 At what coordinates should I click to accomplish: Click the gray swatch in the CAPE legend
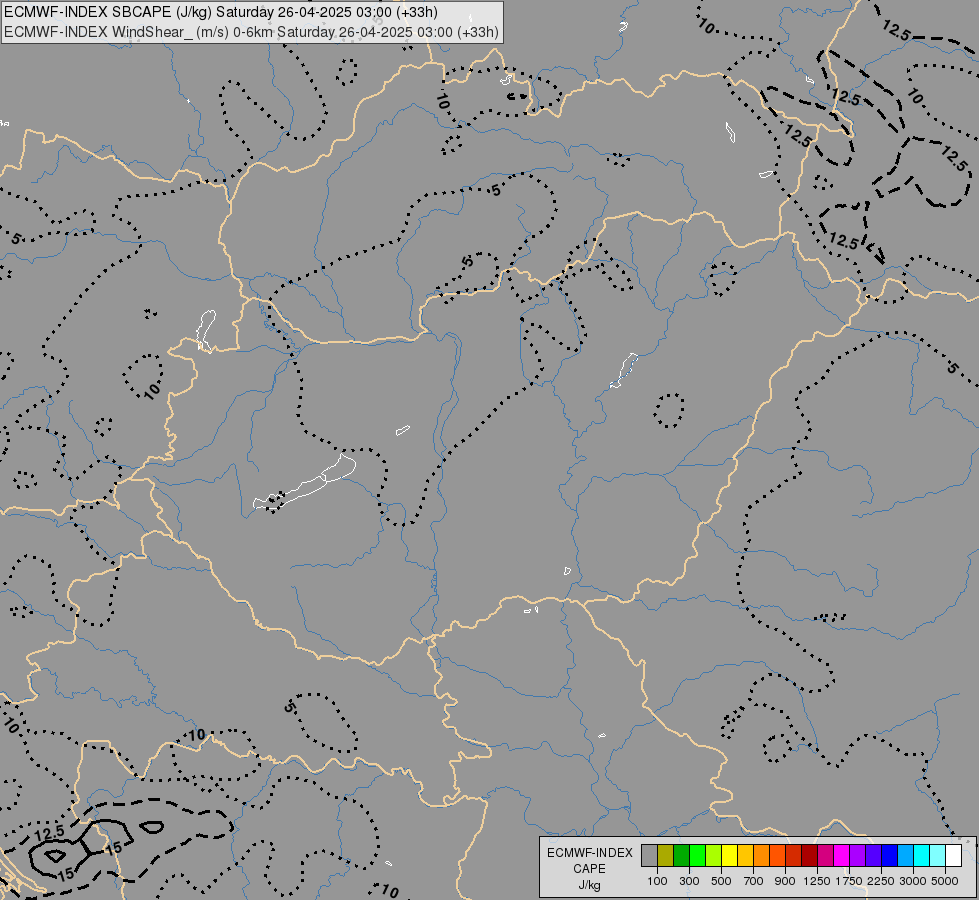tap(649, 855)
